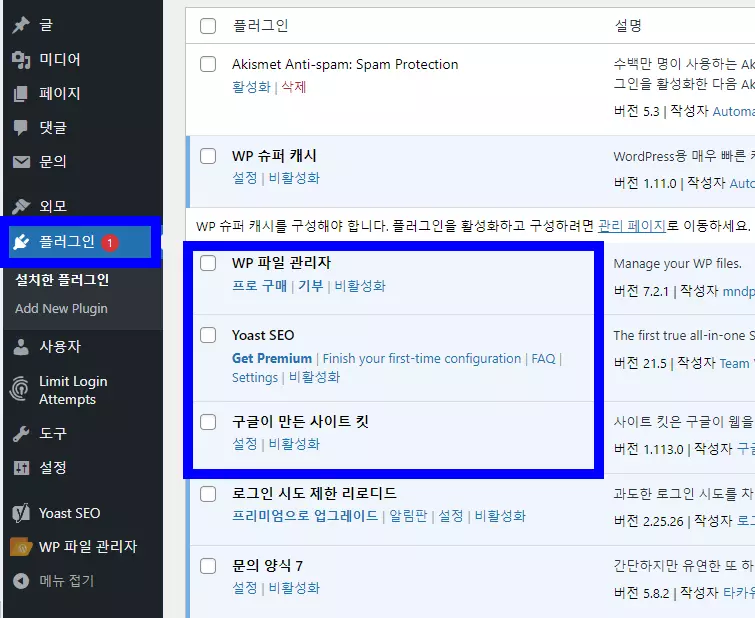Check the 로그인 시도 제한 리로디드 checkbox
The width and height of the screenshot is (755, 618).
click(208, 494)
